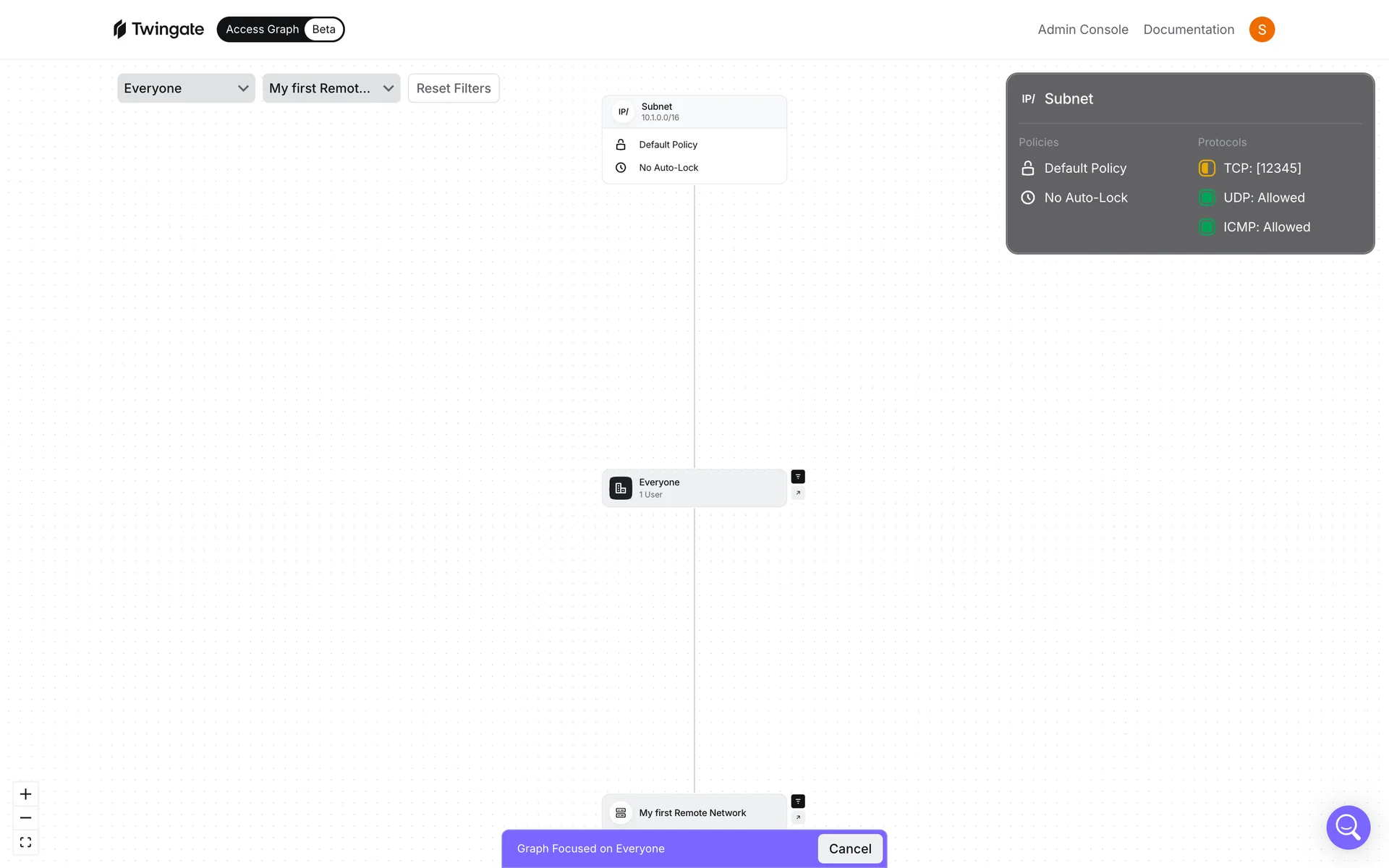The height and width of the screenshot is (868, 1389).
Task: Click the orange user avatar
Action: [x=1262, y=30]
